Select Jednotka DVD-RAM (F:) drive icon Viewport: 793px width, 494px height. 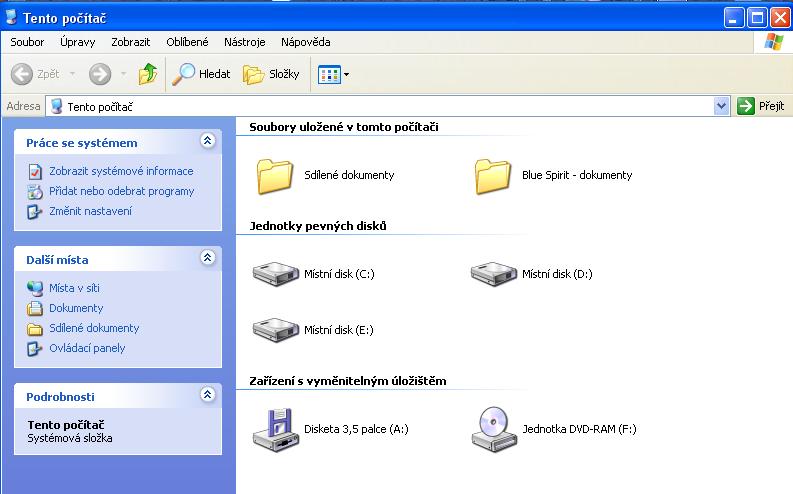tap(494, 429)
